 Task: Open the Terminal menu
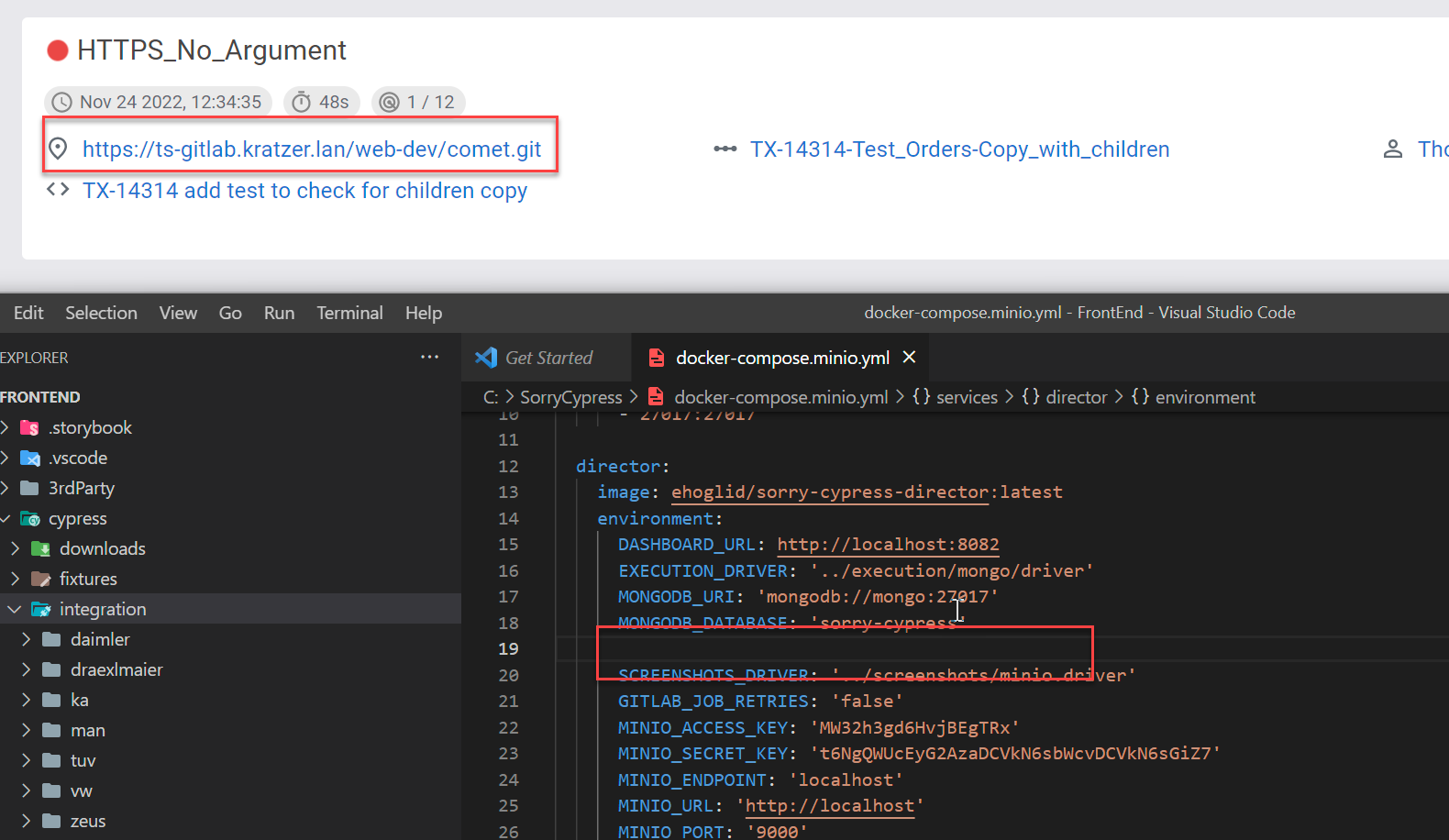pos(349,313)
